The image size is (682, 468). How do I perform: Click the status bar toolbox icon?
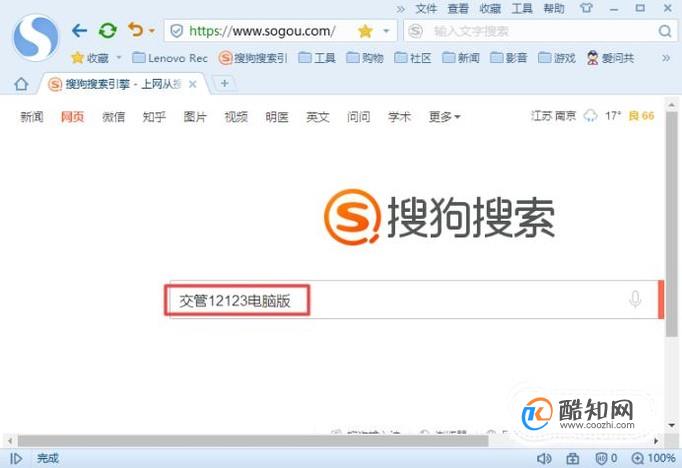point(573,458)
